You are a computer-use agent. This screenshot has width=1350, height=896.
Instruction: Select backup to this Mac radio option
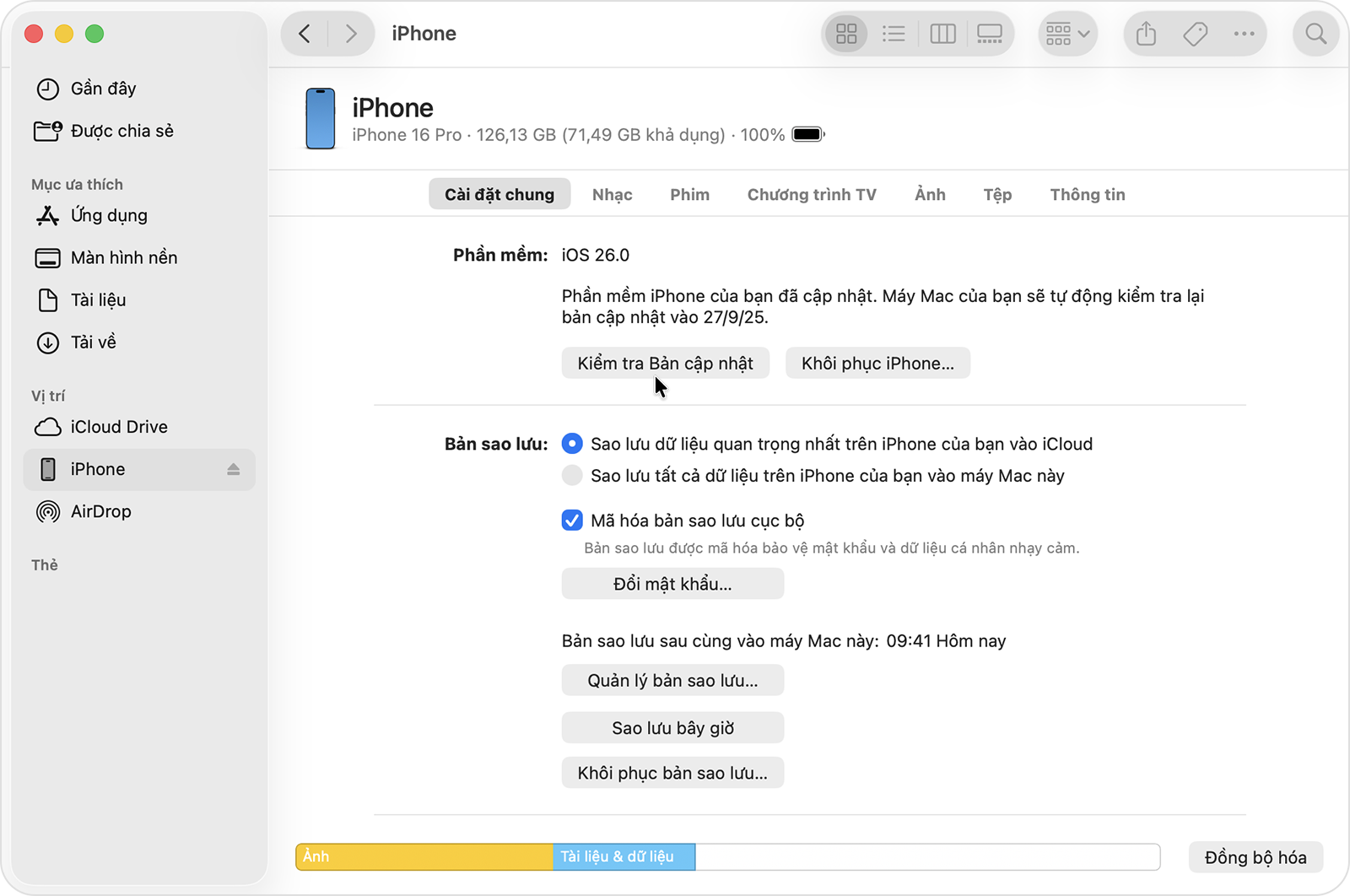(572, 475)
